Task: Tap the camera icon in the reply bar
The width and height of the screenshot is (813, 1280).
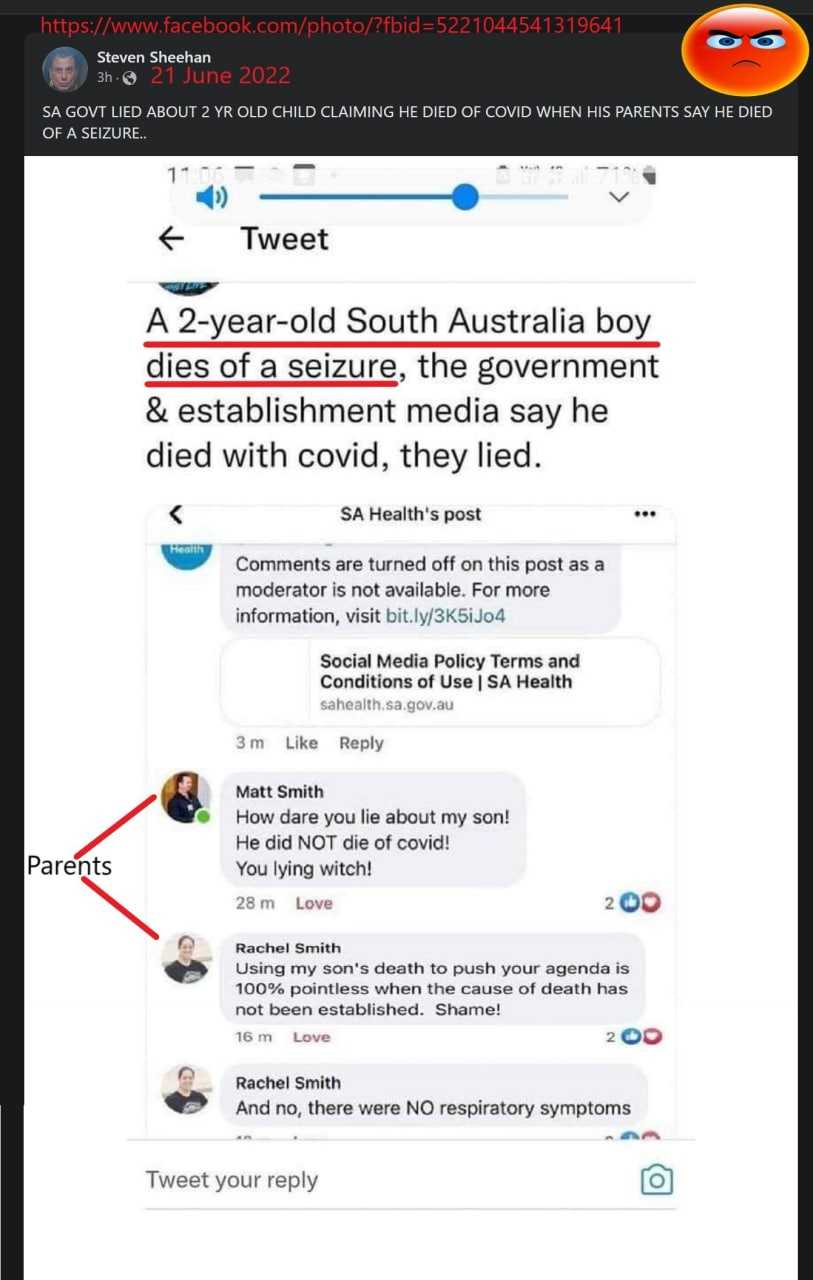Action: click(656, 1180)
